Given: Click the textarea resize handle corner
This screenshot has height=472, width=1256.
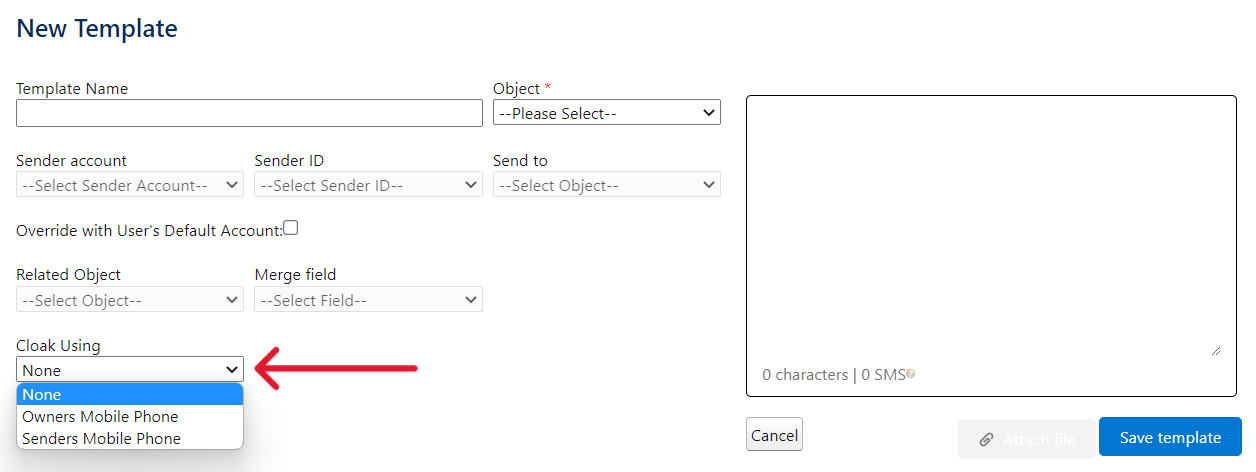Looking at the screenshot, I should [x=1215, y=350].
